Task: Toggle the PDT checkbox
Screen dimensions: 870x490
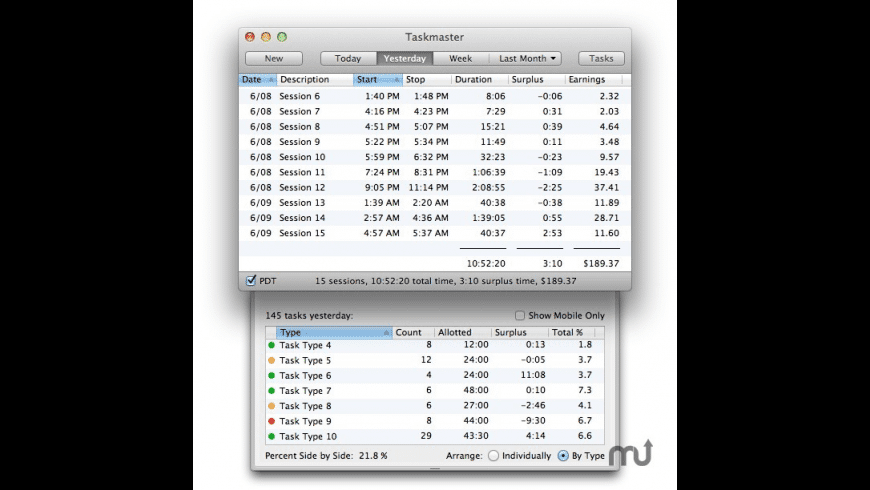Action: [x=251, y=280]
